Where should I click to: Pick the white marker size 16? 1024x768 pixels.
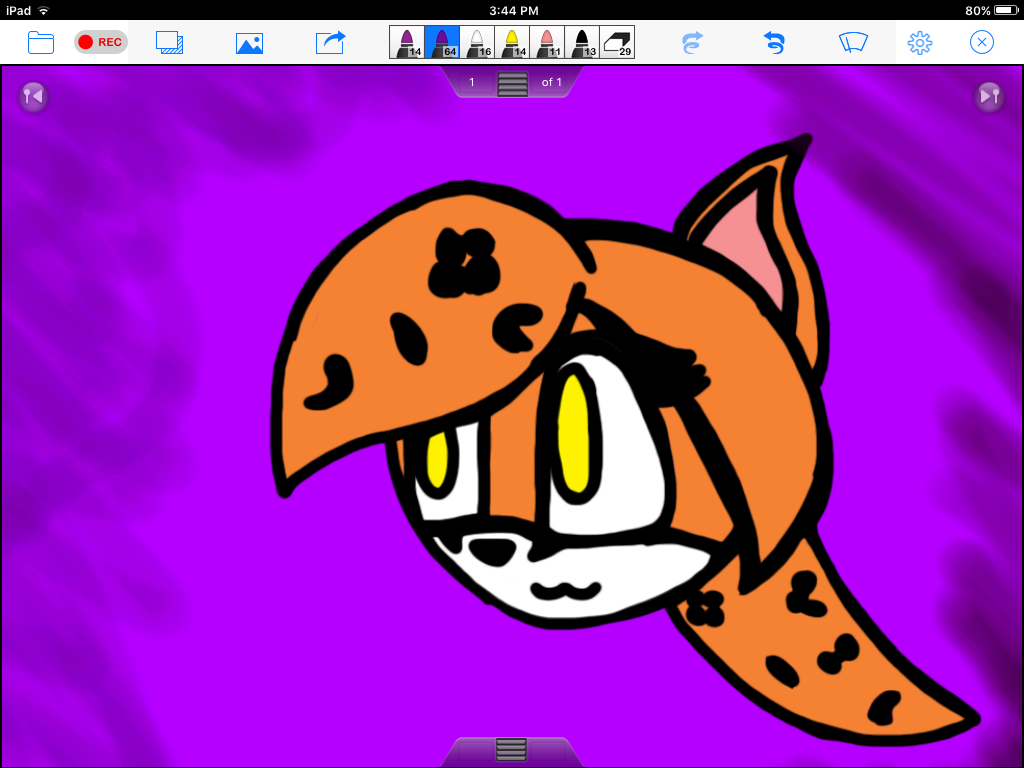tap(477, 42)
